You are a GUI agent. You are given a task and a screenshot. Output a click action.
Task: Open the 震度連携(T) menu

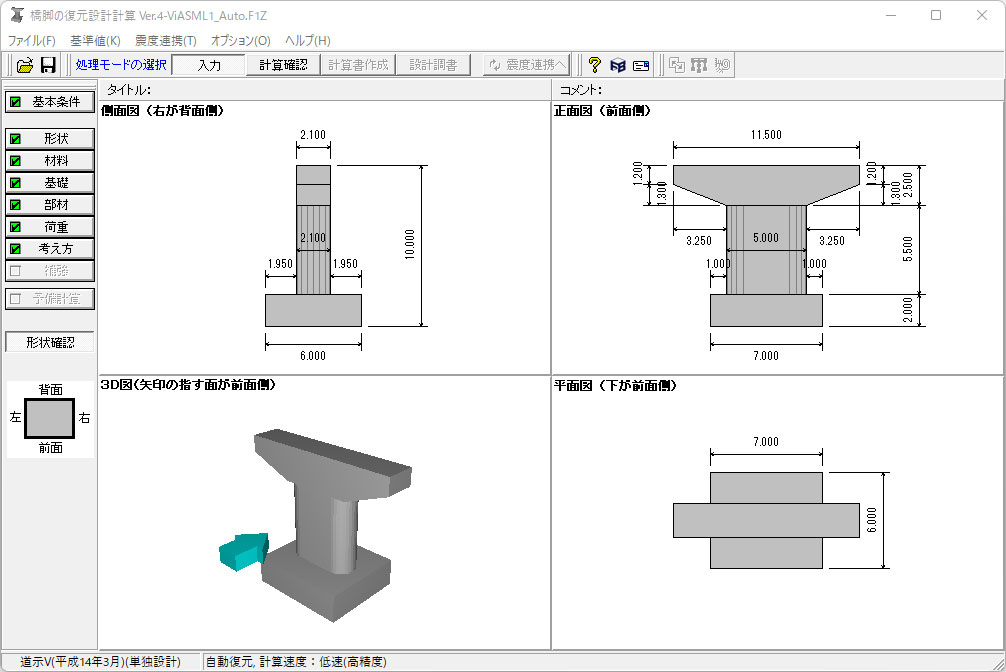[165, 41]
